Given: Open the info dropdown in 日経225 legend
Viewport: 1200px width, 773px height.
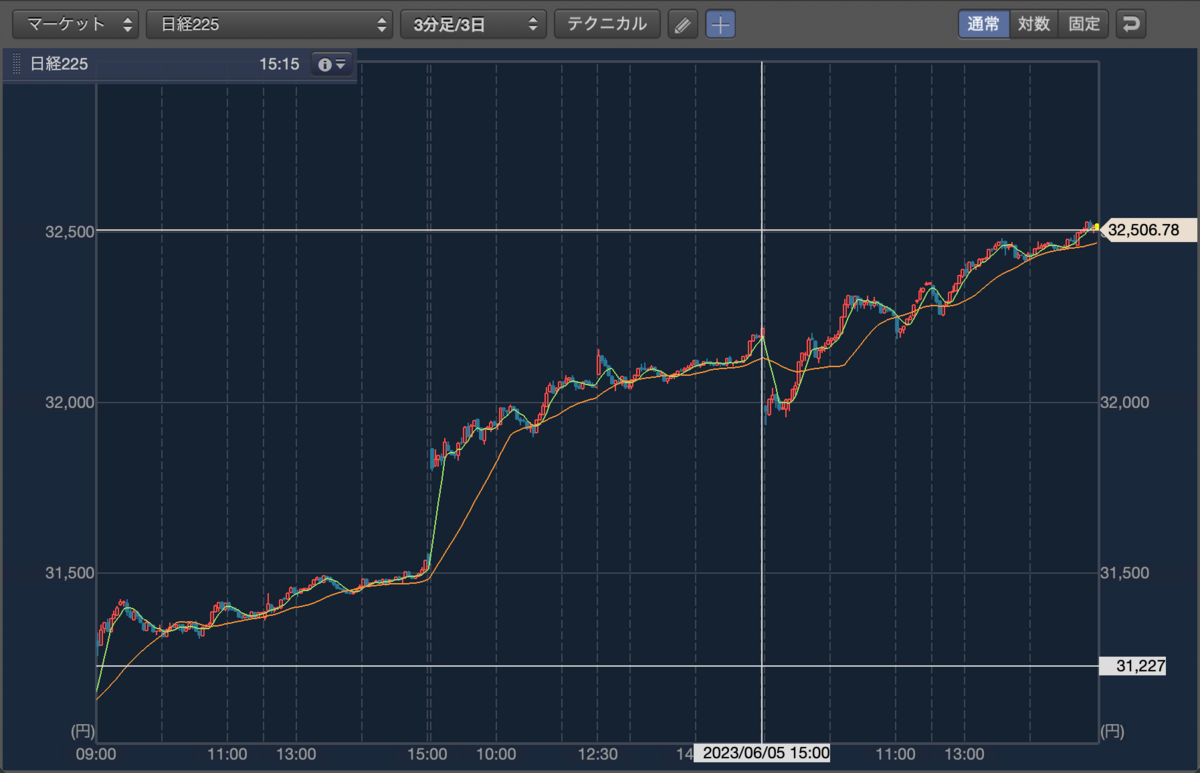Looking at the screenshot, I should click(332, 64).
